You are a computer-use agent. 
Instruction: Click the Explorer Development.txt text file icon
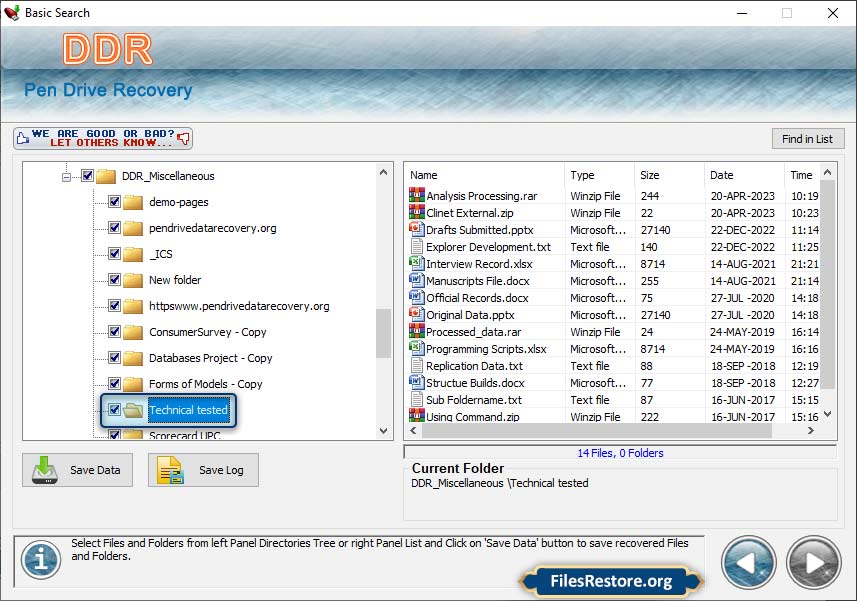click(x=416, y=246)
